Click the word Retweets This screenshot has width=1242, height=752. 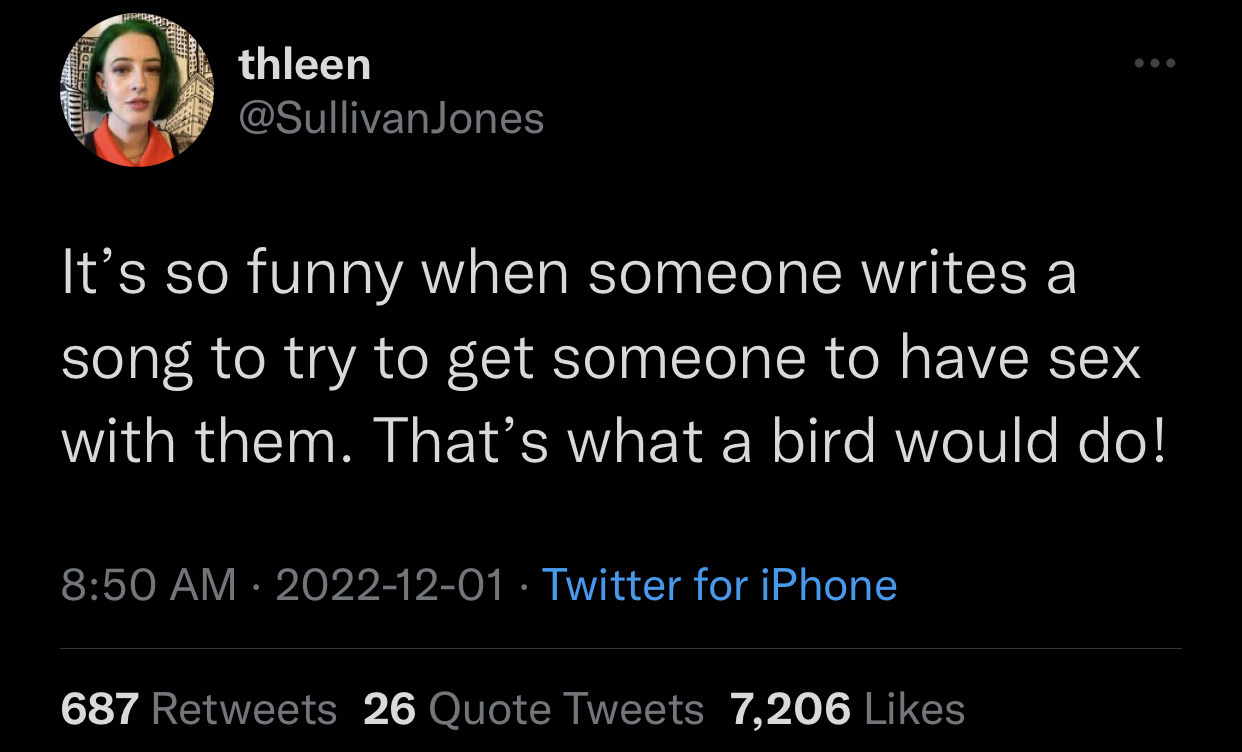coord(244,709)
